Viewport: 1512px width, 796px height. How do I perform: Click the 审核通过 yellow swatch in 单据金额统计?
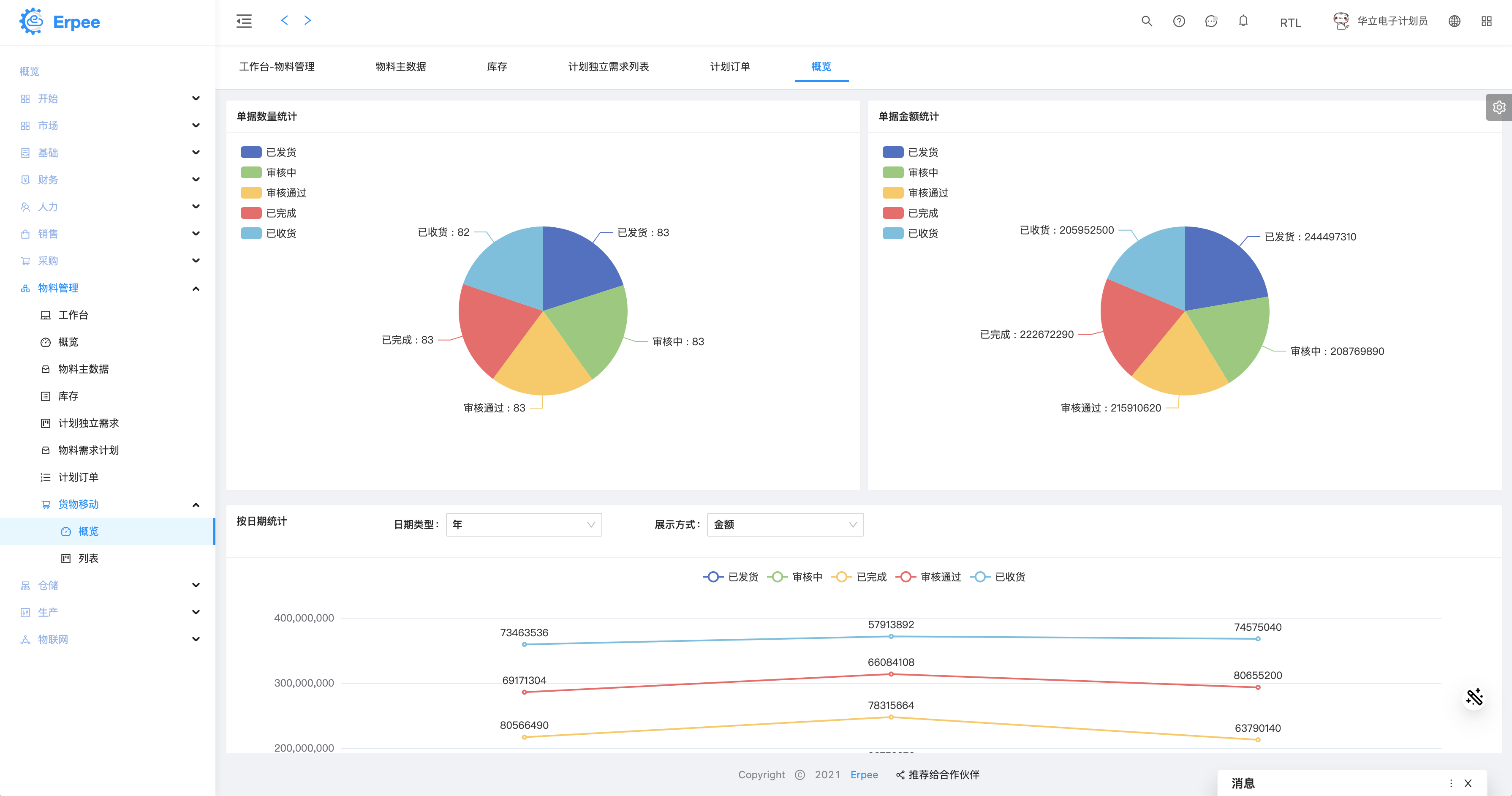point(893,193)
